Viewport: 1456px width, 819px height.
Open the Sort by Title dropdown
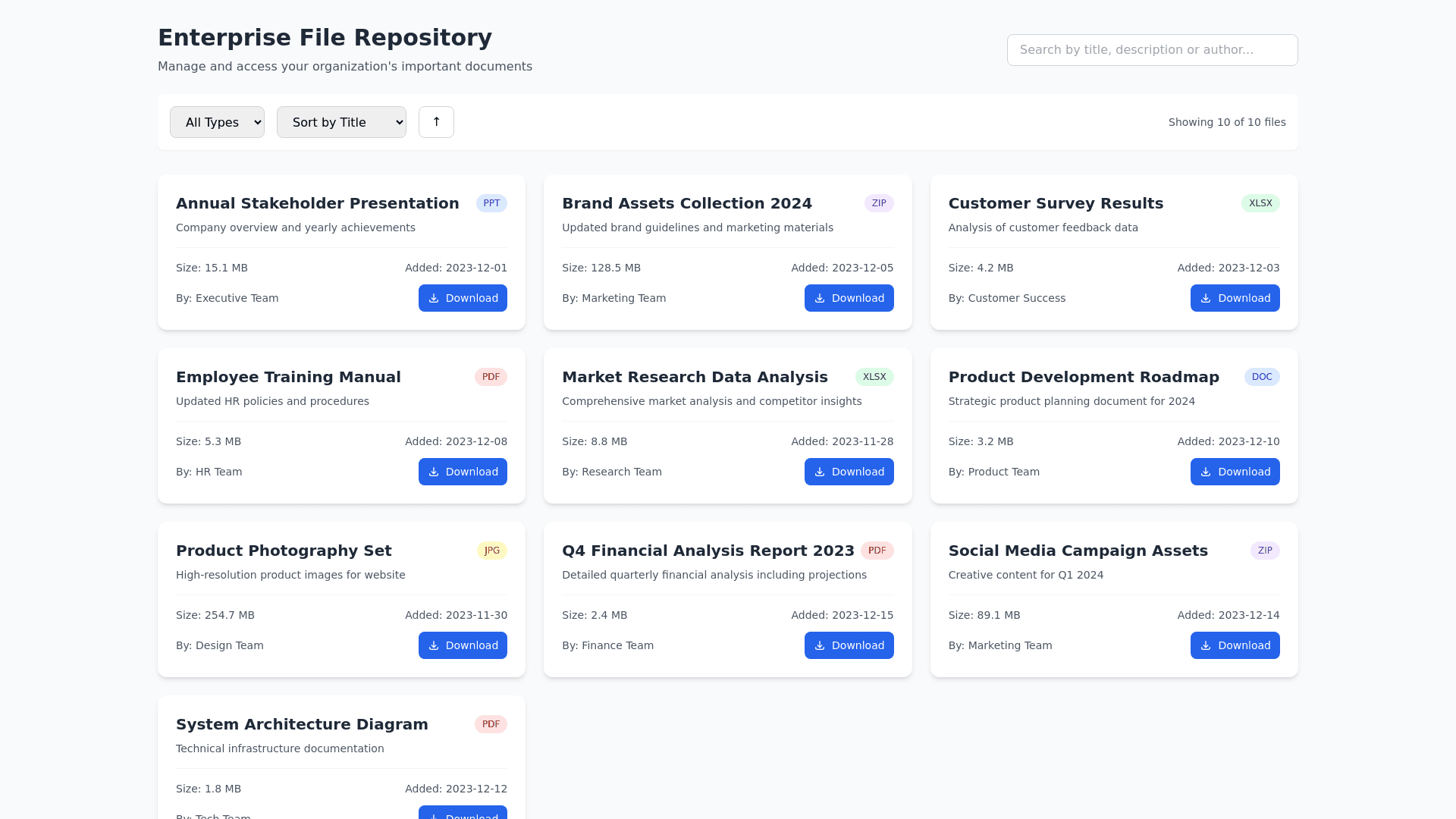point(341,122)
